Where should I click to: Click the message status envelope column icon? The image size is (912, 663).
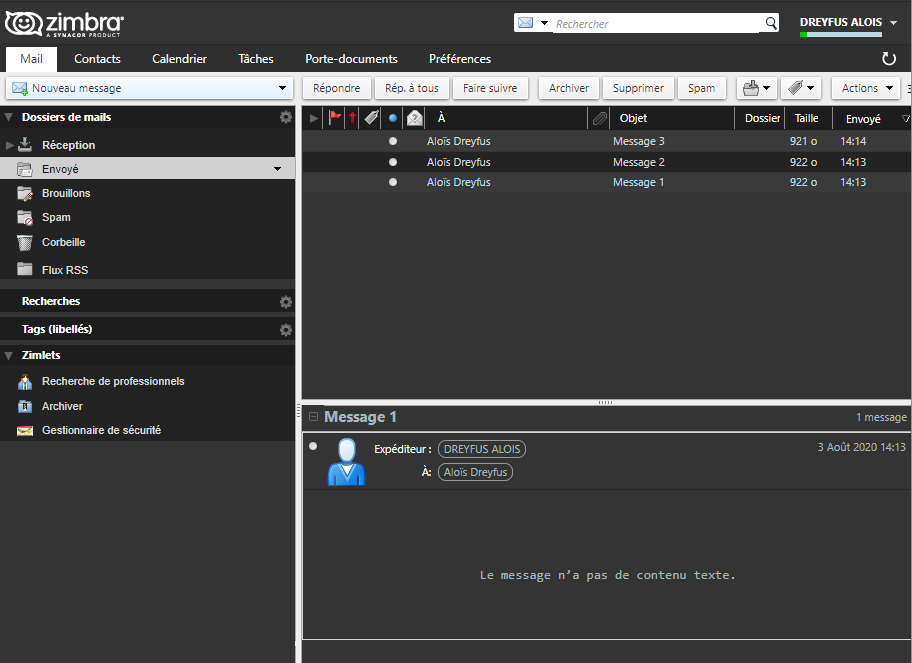click(x=415, y=118)
